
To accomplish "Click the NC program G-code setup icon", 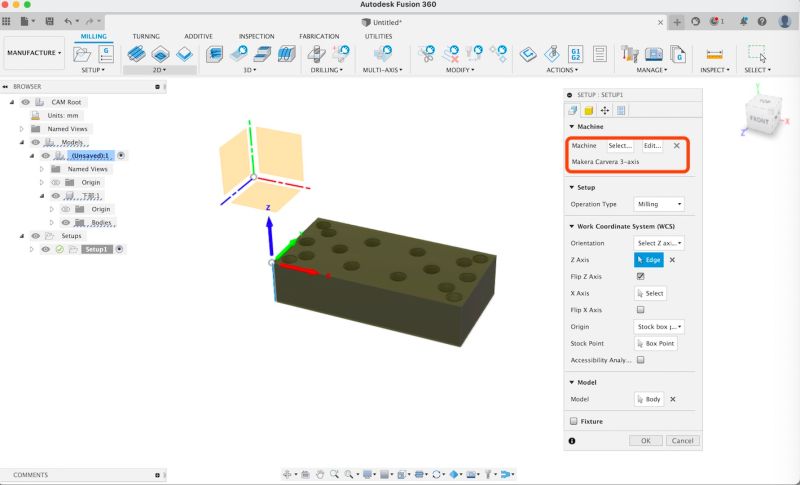I will tap(106, 54).
